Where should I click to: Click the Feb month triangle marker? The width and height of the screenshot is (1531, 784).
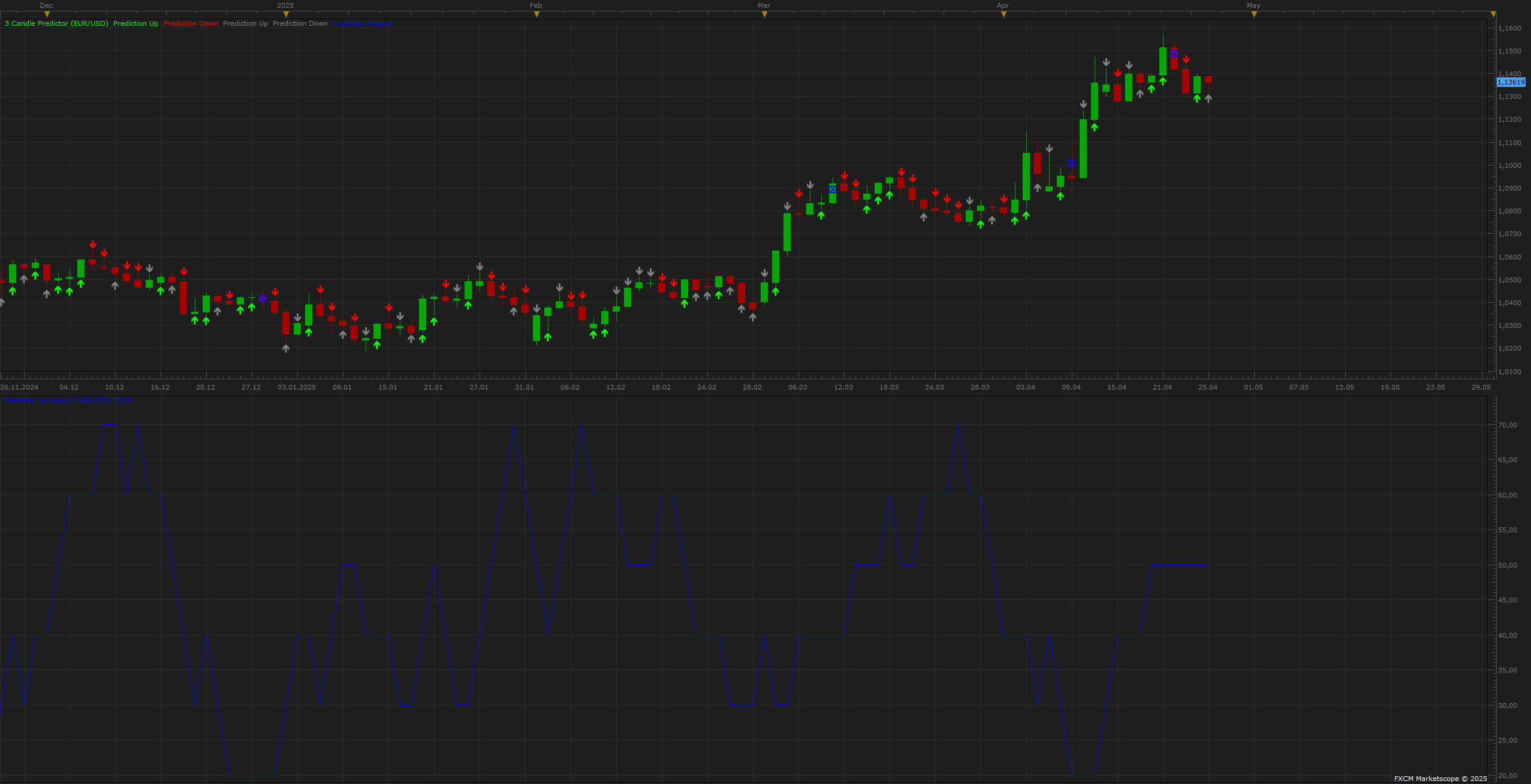click(537, 14)
